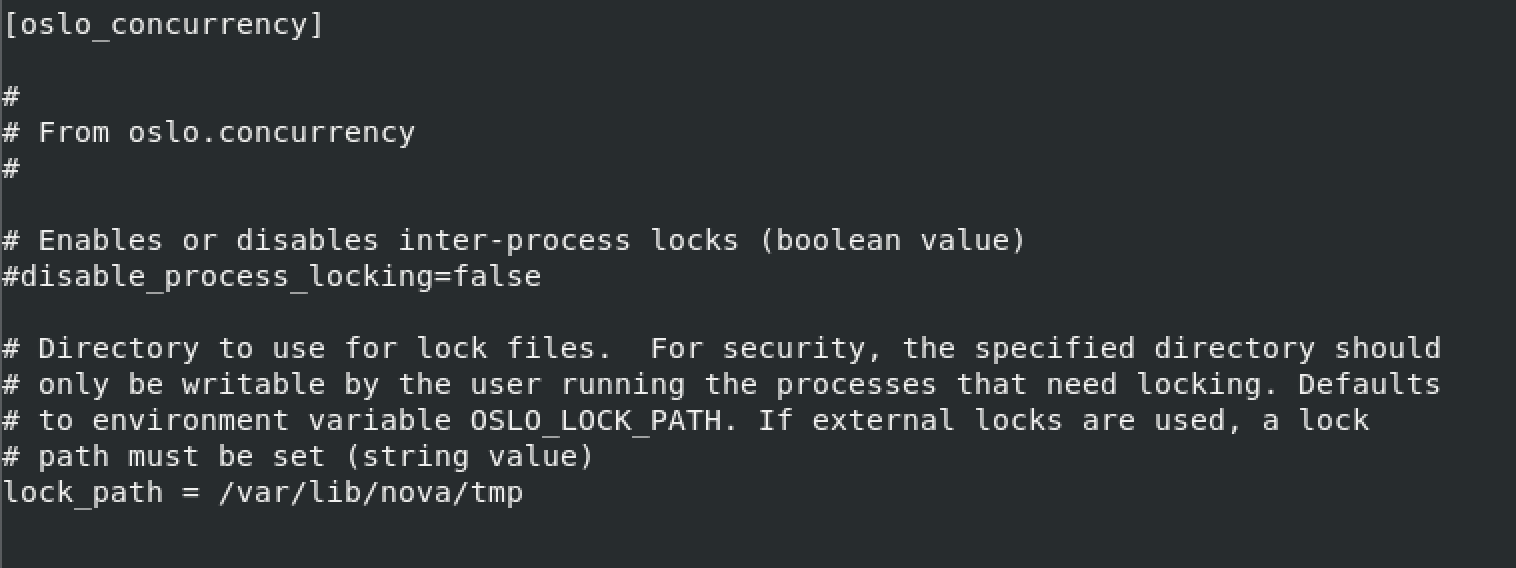Click the word 'Defaults' at line end
1516x568 pixels.
pos(1369,384)
